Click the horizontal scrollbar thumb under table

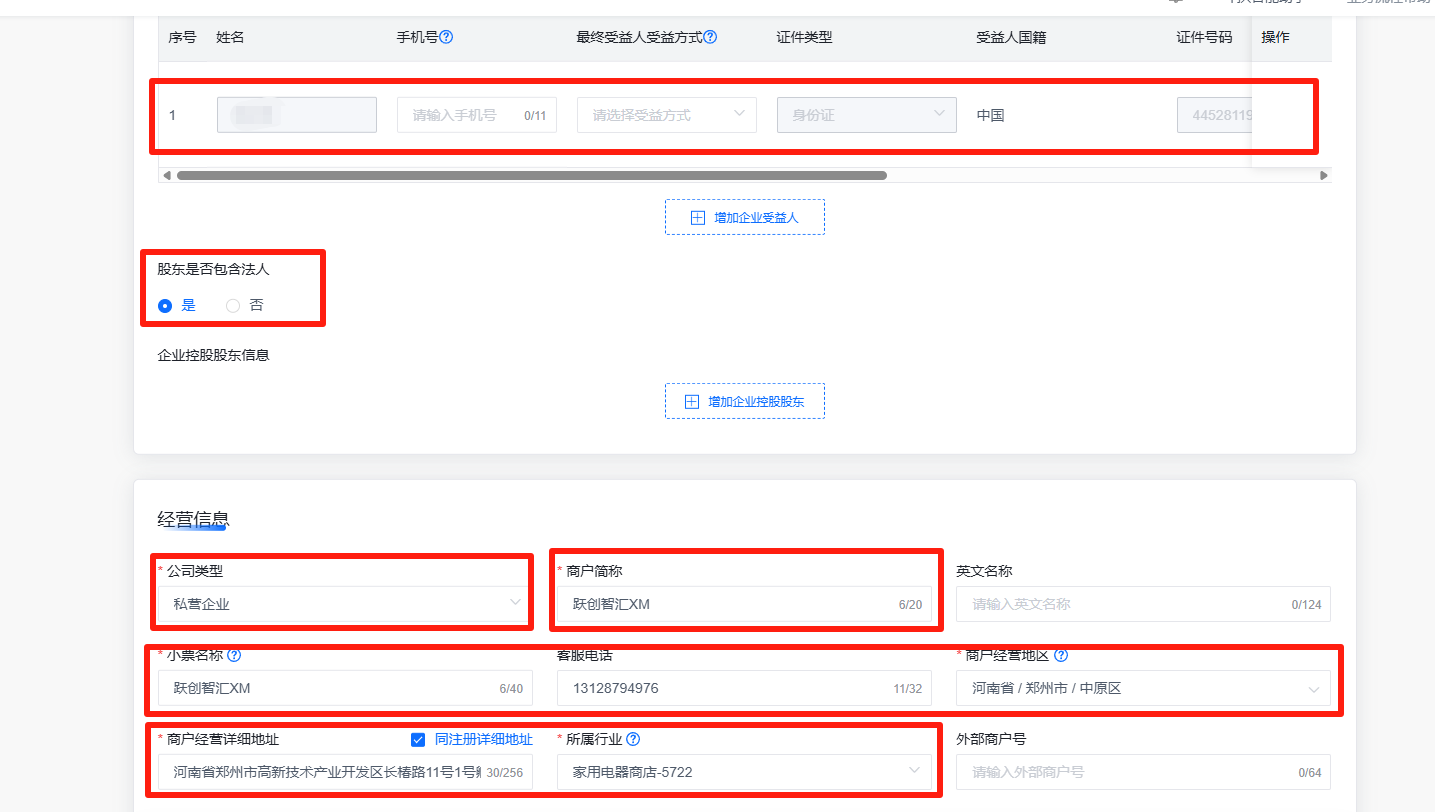(x=532, y=175)
